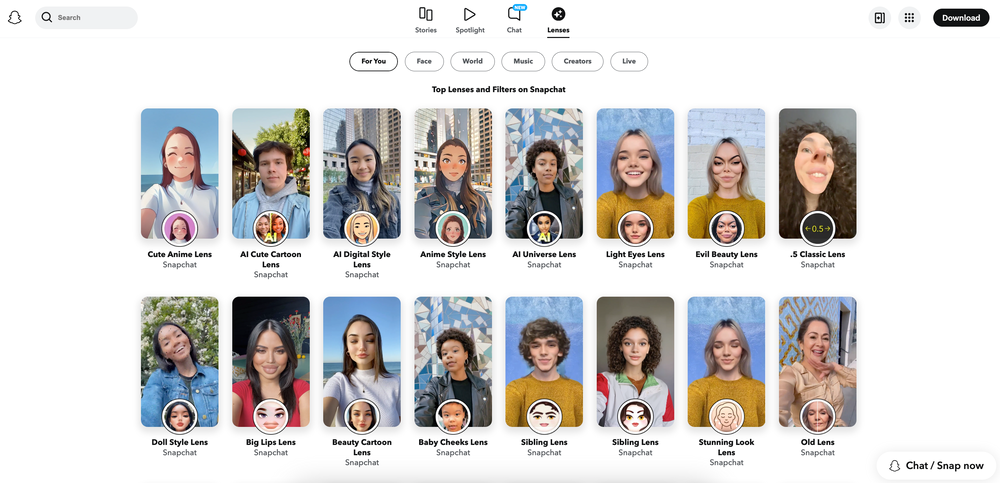Click the AI Digital Style Lens round icon
1000x483 pixels.
click(x=362, y=228)
